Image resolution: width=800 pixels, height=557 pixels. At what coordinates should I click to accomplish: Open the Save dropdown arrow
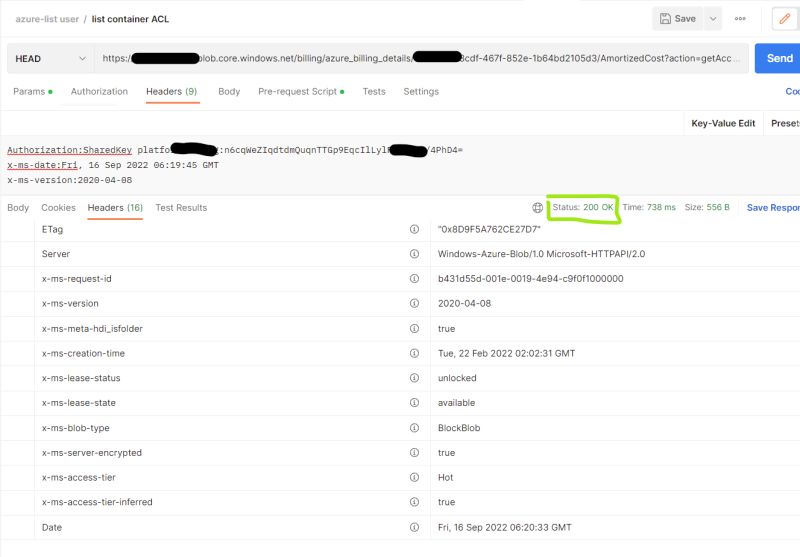[x=713, y=19]
